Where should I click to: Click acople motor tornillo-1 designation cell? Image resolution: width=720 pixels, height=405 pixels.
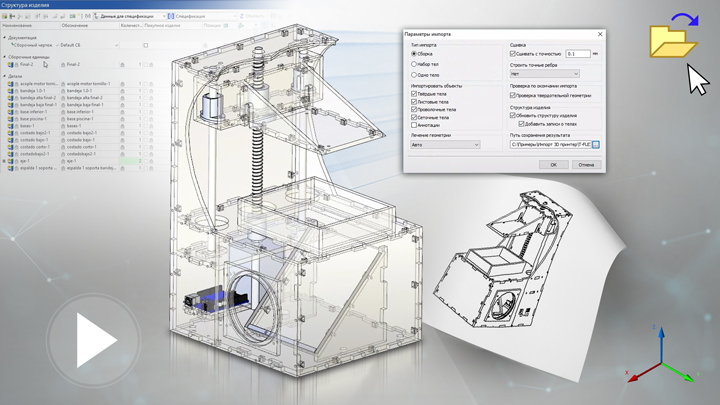[x=89, y=84]
